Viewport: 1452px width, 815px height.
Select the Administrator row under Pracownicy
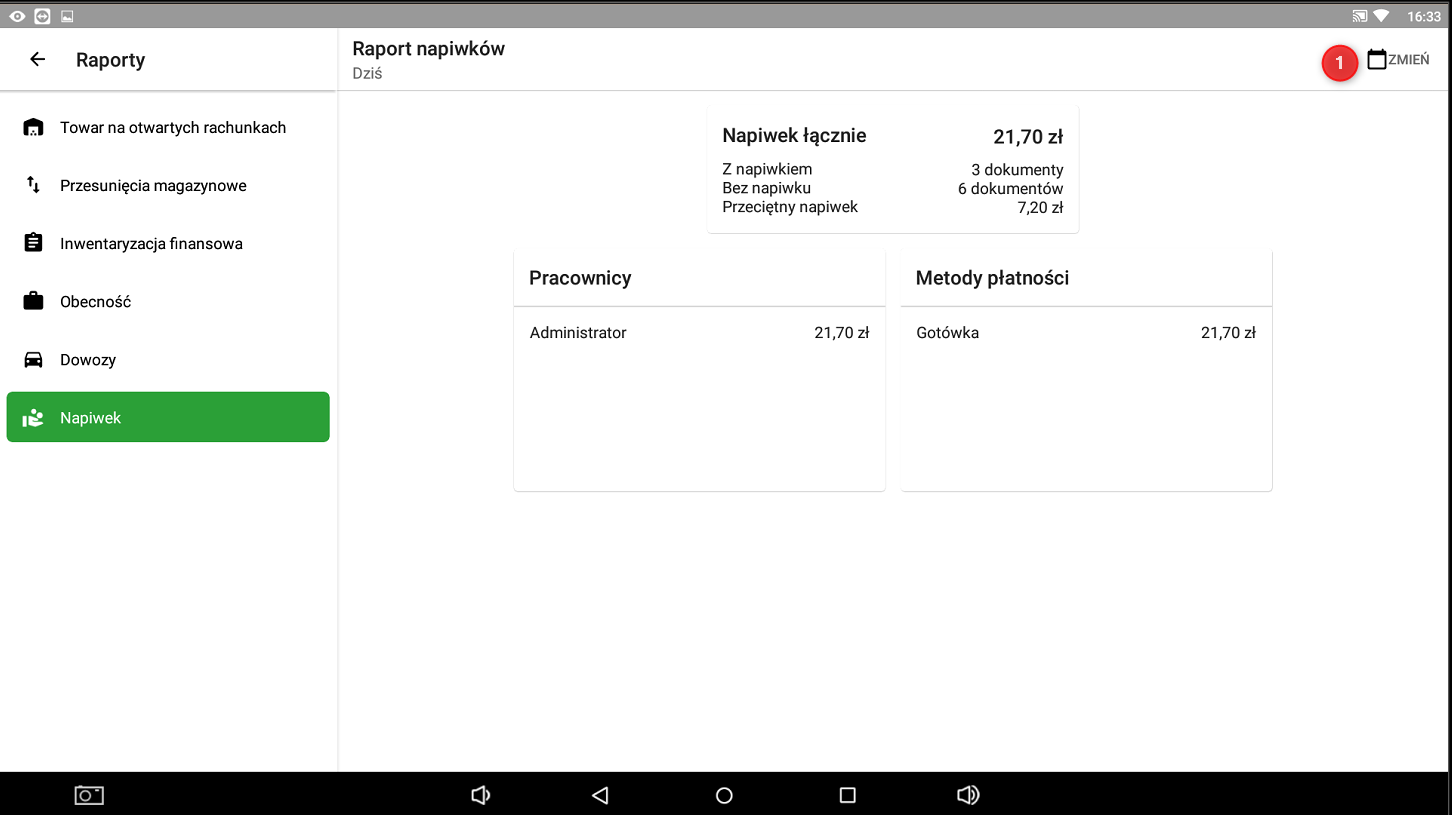point(698,333)
